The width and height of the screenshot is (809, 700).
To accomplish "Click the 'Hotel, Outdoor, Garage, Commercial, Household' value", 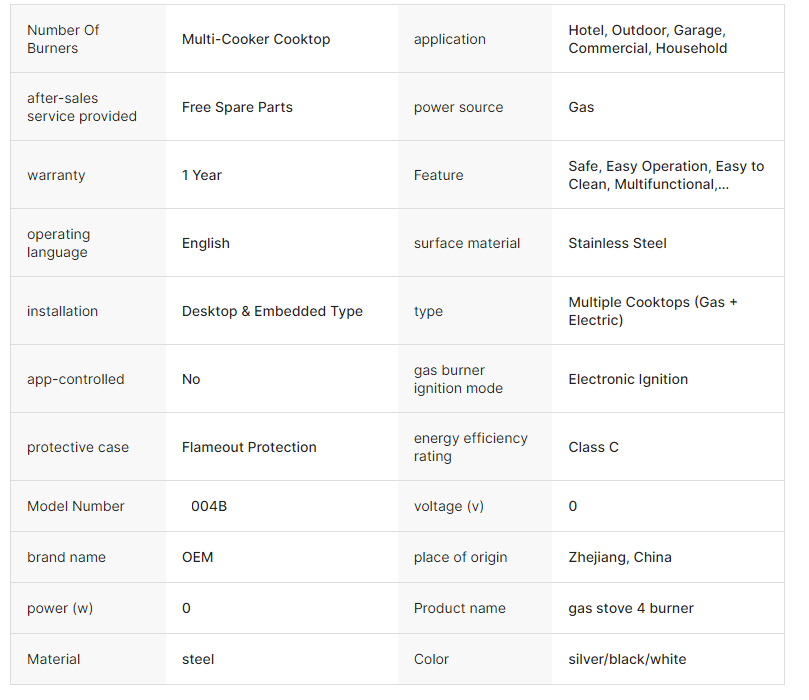I will (647, 39).
